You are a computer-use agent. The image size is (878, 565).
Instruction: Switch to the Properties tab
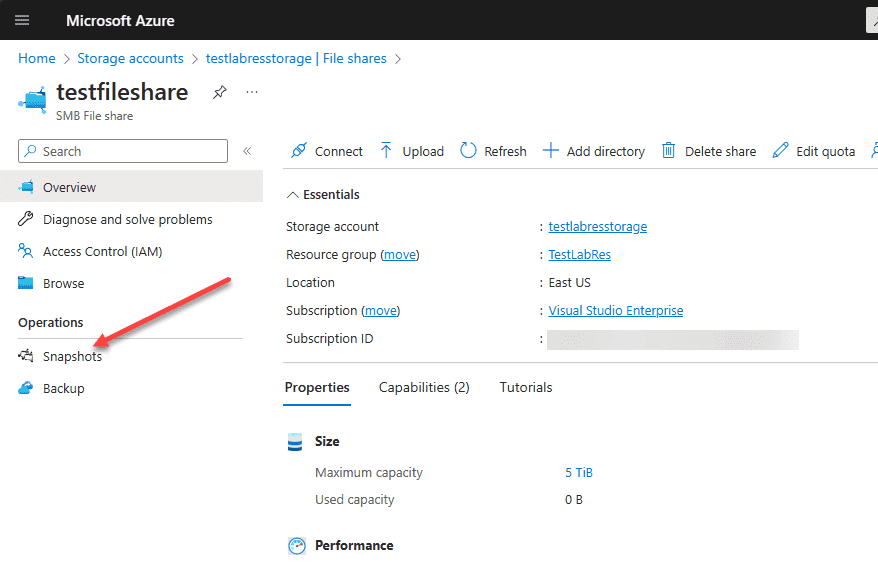pyautogui.click(x=317, y=387)
